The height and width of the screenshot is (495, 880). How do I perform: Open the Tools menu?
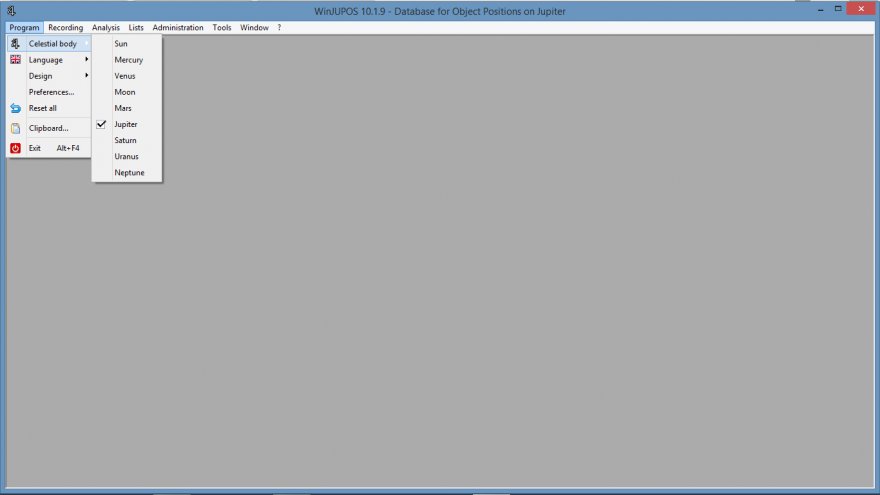222,28
